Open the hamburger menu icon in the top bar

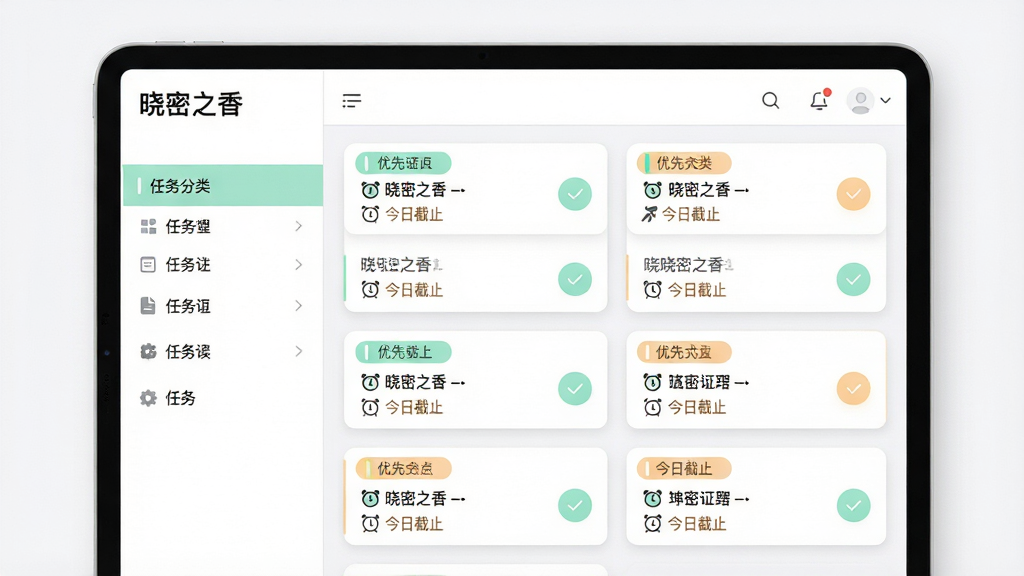pos(351,101)
